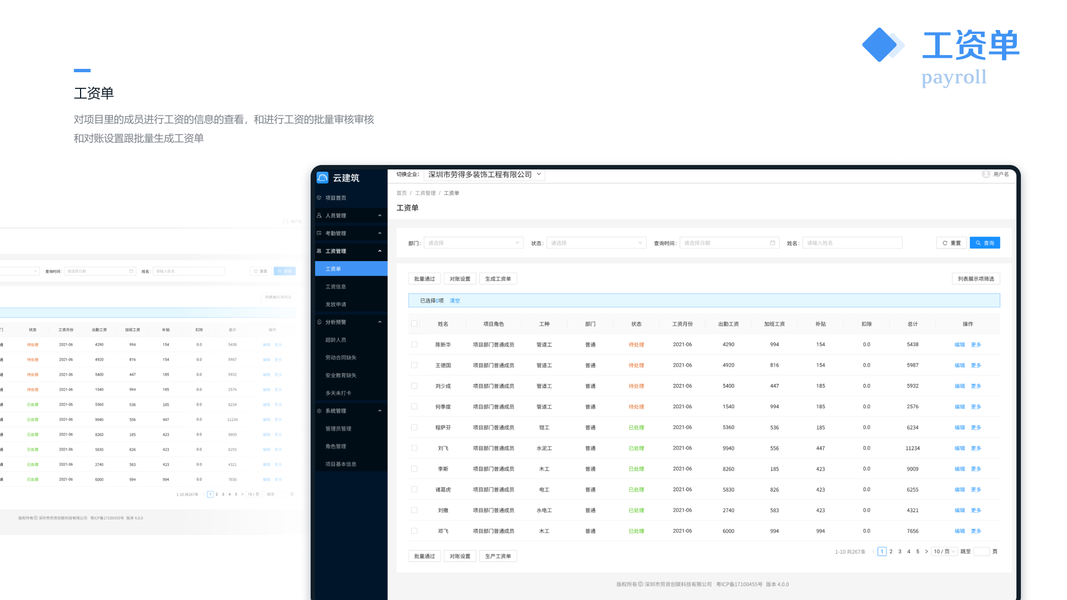
Task: Open 发放申请 in the sidebar menu
Action: 335,304
